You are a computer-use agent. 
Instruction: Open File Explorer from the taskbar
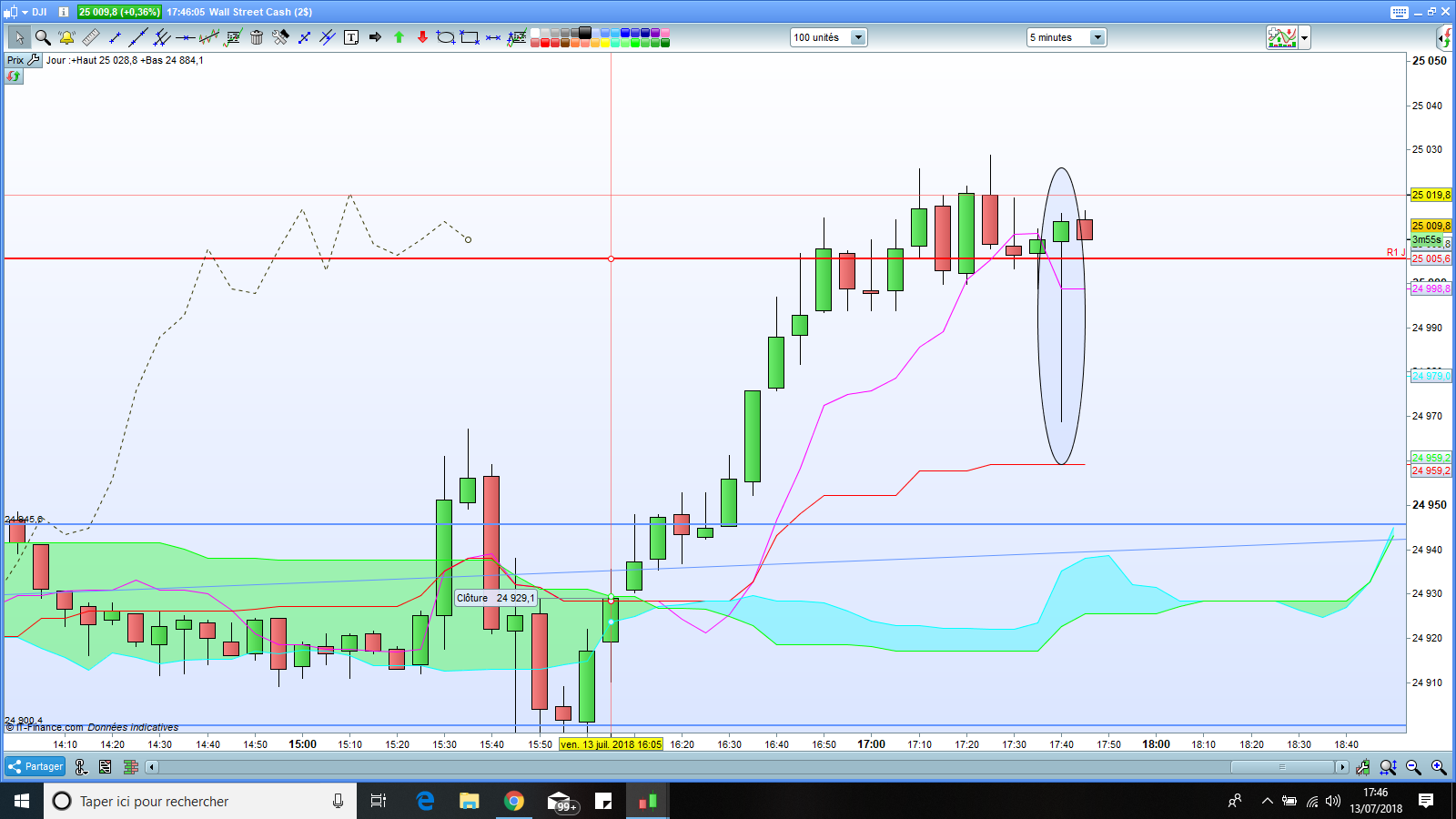(470, 801)
